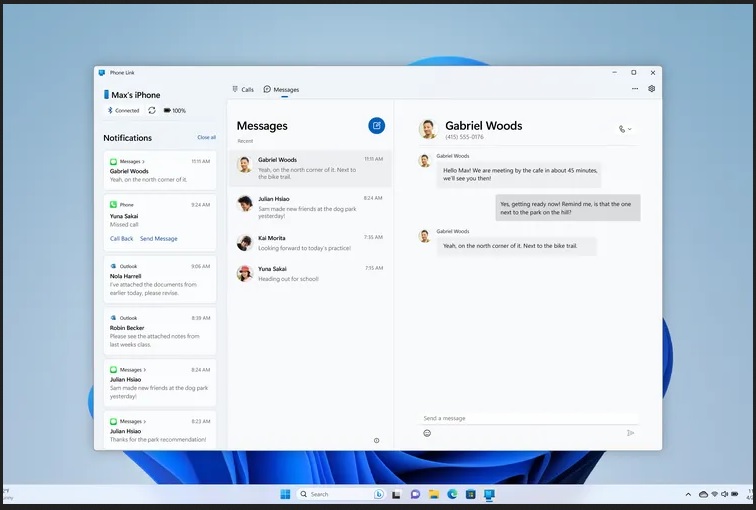Click the "Yes, getting ready now!" sent message
This screenshot has height=510, width=756.
click(x=568, y=208)
